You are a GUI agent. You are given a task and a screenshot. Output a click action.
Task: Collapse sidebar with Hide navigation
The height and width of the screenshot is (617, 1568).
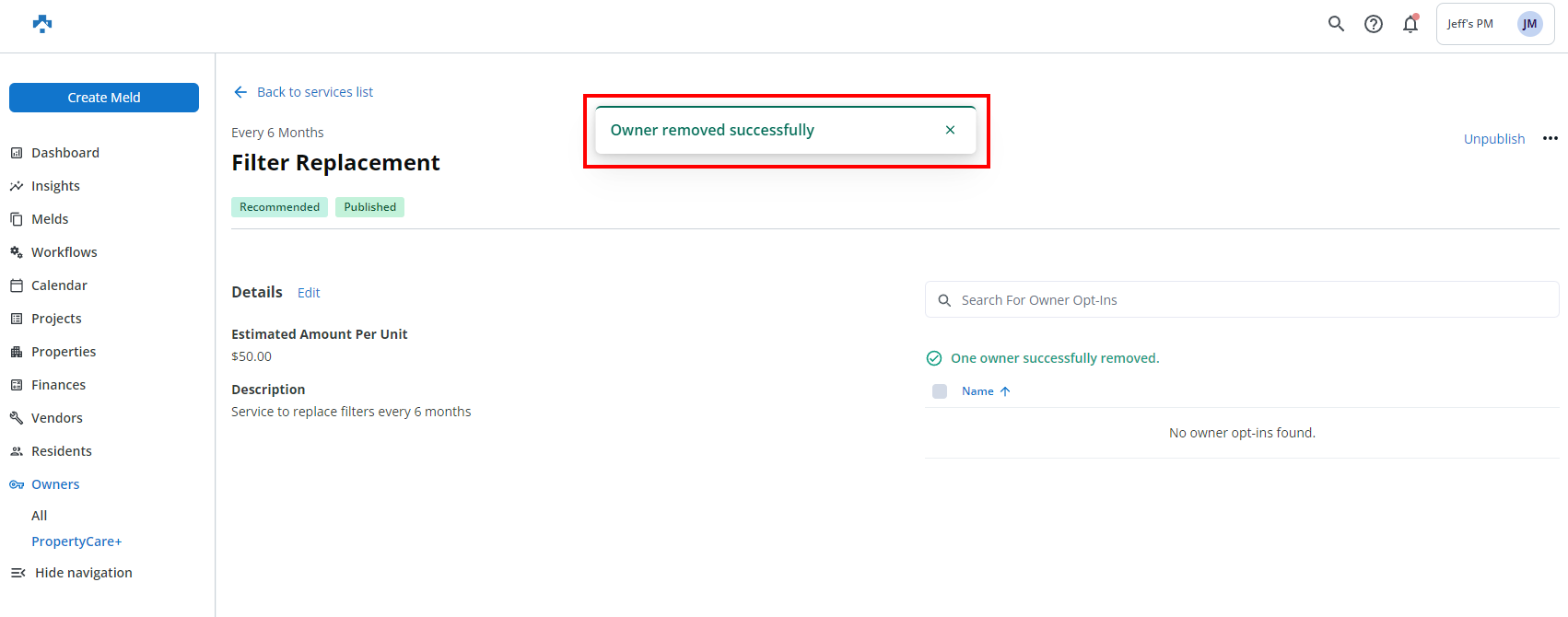pos(83,573)
